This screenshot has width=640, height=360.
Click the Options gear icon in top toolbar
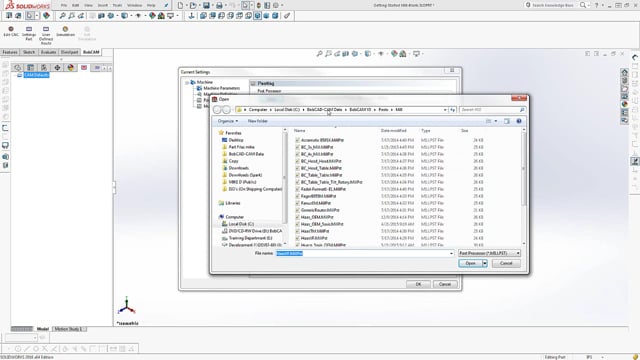click(x=276, y=5)
